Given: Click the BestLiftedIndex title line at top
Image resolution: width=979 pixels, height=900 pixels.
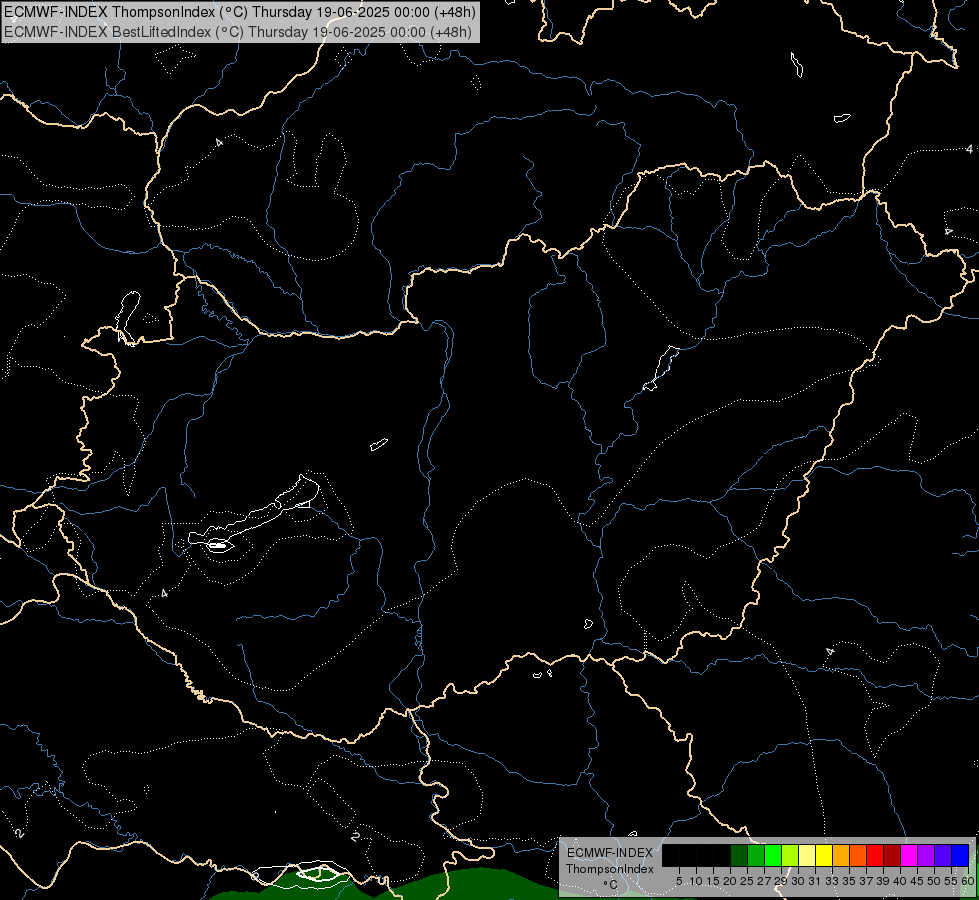Looking at the screenshot, I should click(238, 32).
